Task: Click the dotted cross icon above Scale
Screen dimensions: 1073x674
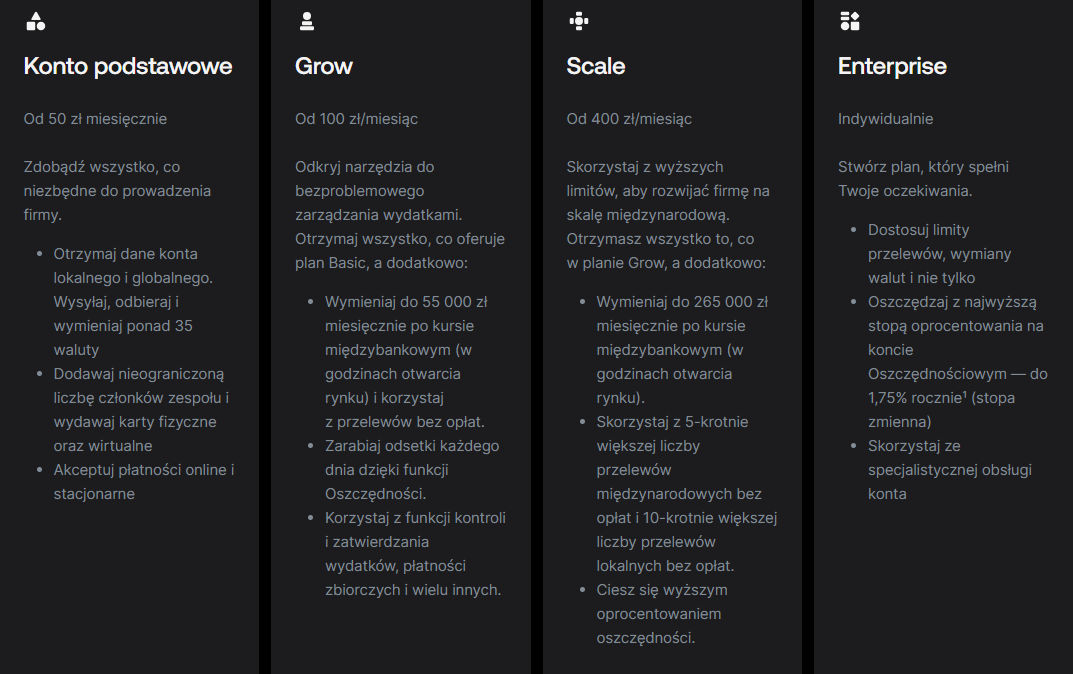Action: point(579,21)
